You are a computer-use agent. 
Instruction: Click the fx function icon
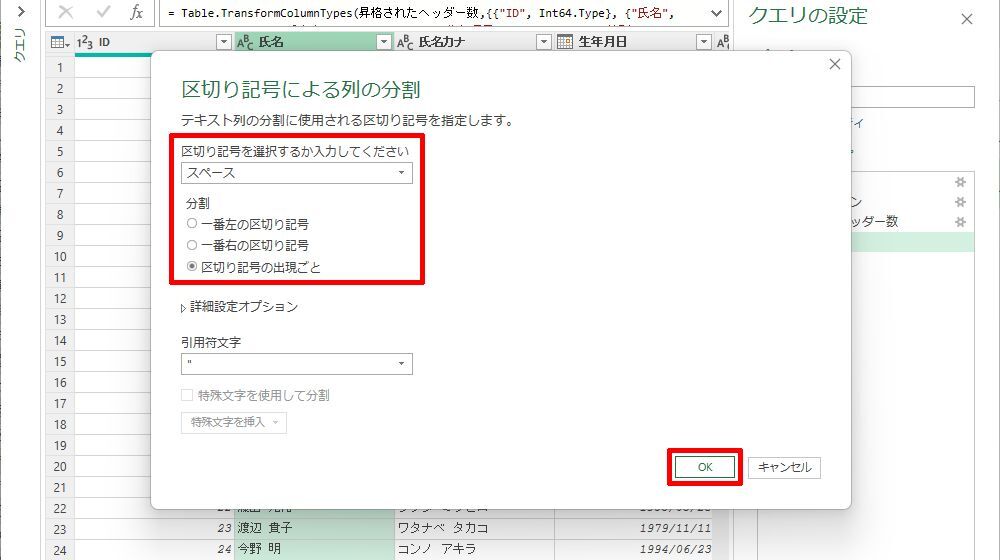(x=137, y=13)
